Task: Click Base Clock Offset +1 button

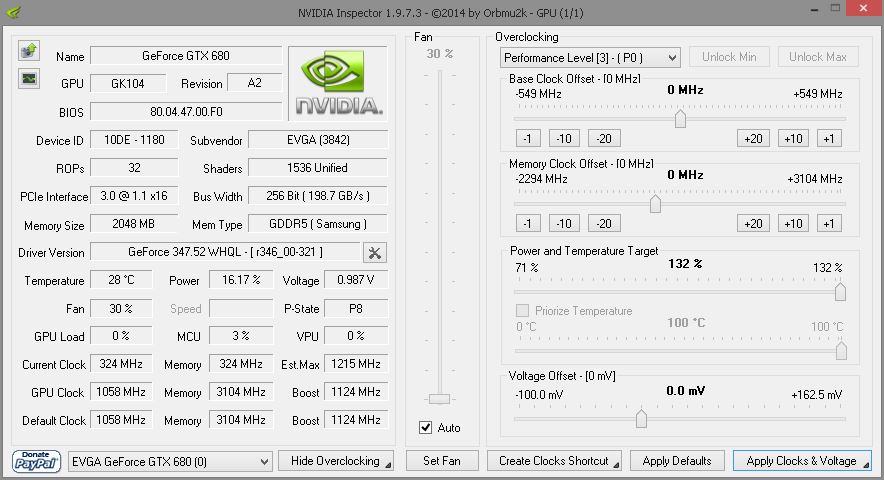Action: [x=829, y=139]
